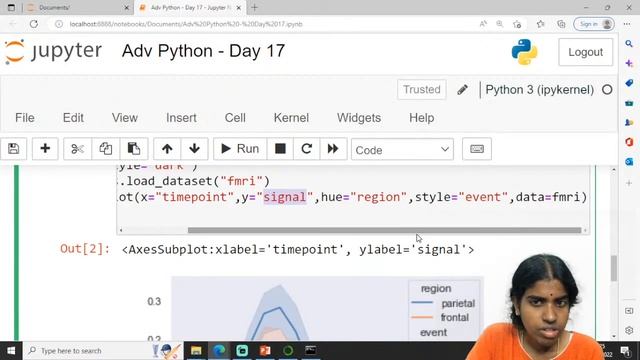The width and height of the screenshot is (640, 360).
Task: Open the cell type Code dropdown
Action: pyautogui.click(x=402, y=150)
